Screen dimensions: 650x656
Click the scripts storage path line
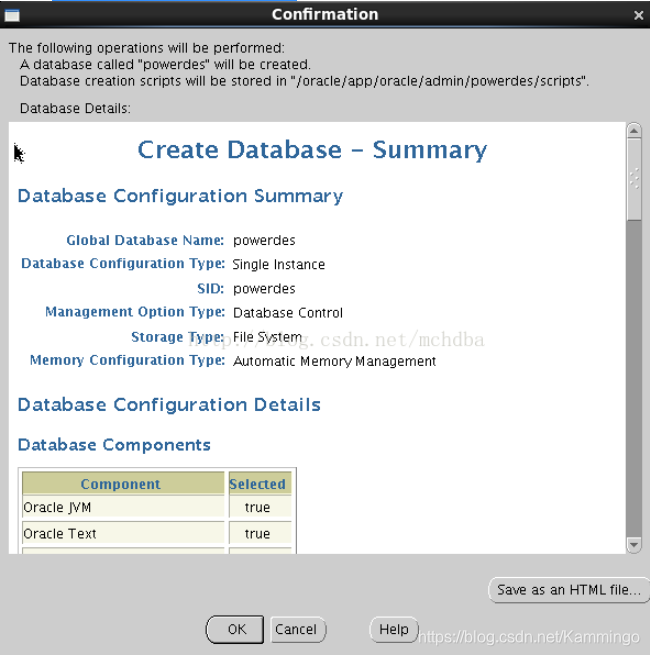tap(304, 81)
